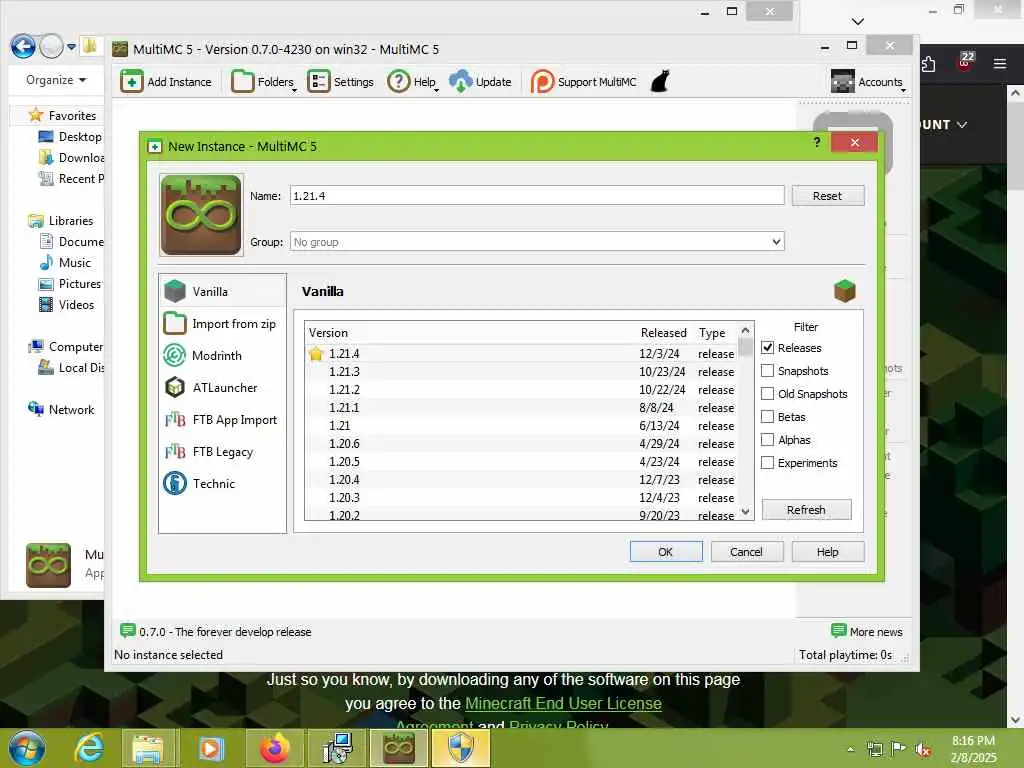Viewport: 1024px width, 768px height.
Task: Click the Windows Start button
Action: (x=27, y=748)
